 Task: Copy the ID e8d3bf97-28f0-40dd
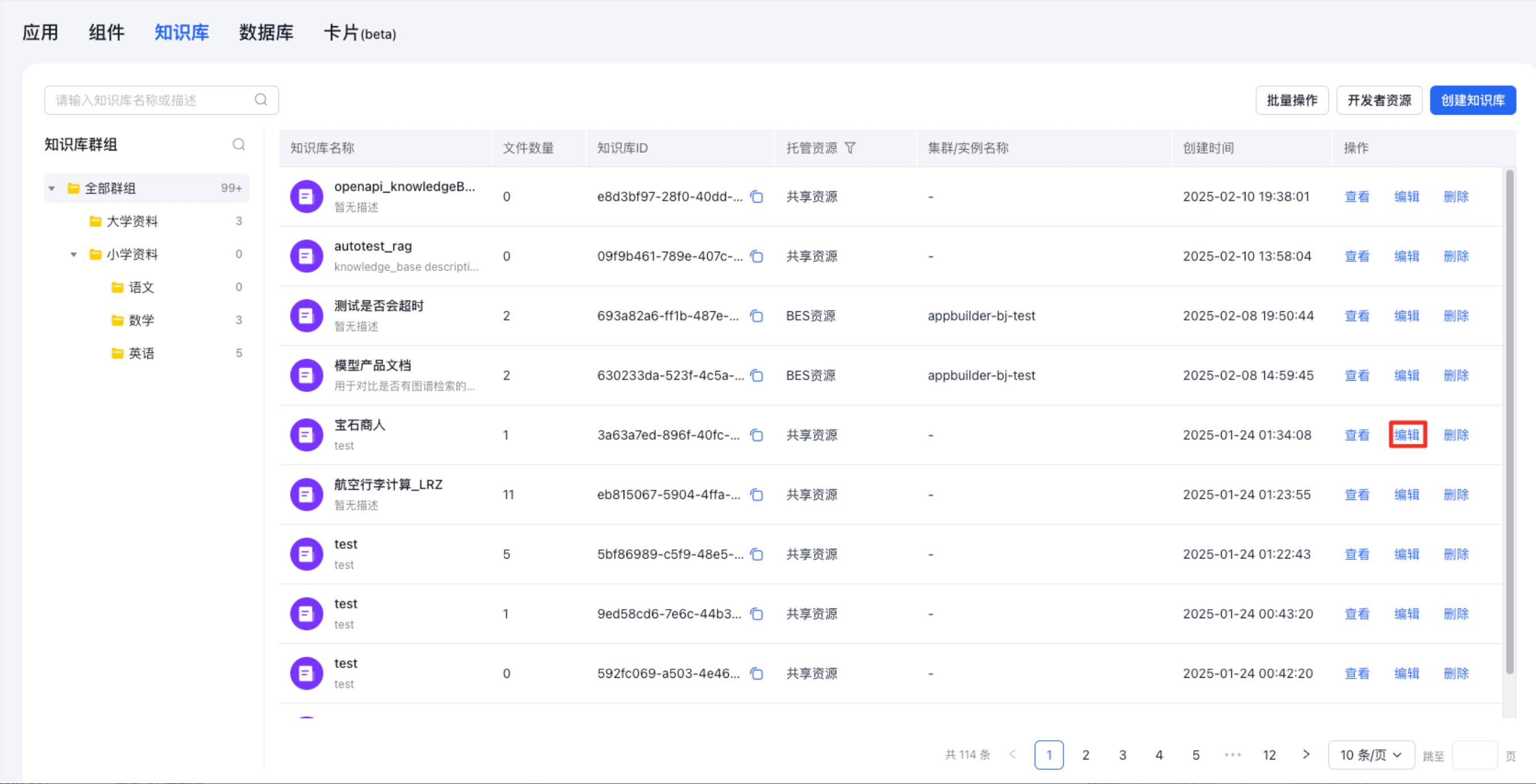(757, 197)
